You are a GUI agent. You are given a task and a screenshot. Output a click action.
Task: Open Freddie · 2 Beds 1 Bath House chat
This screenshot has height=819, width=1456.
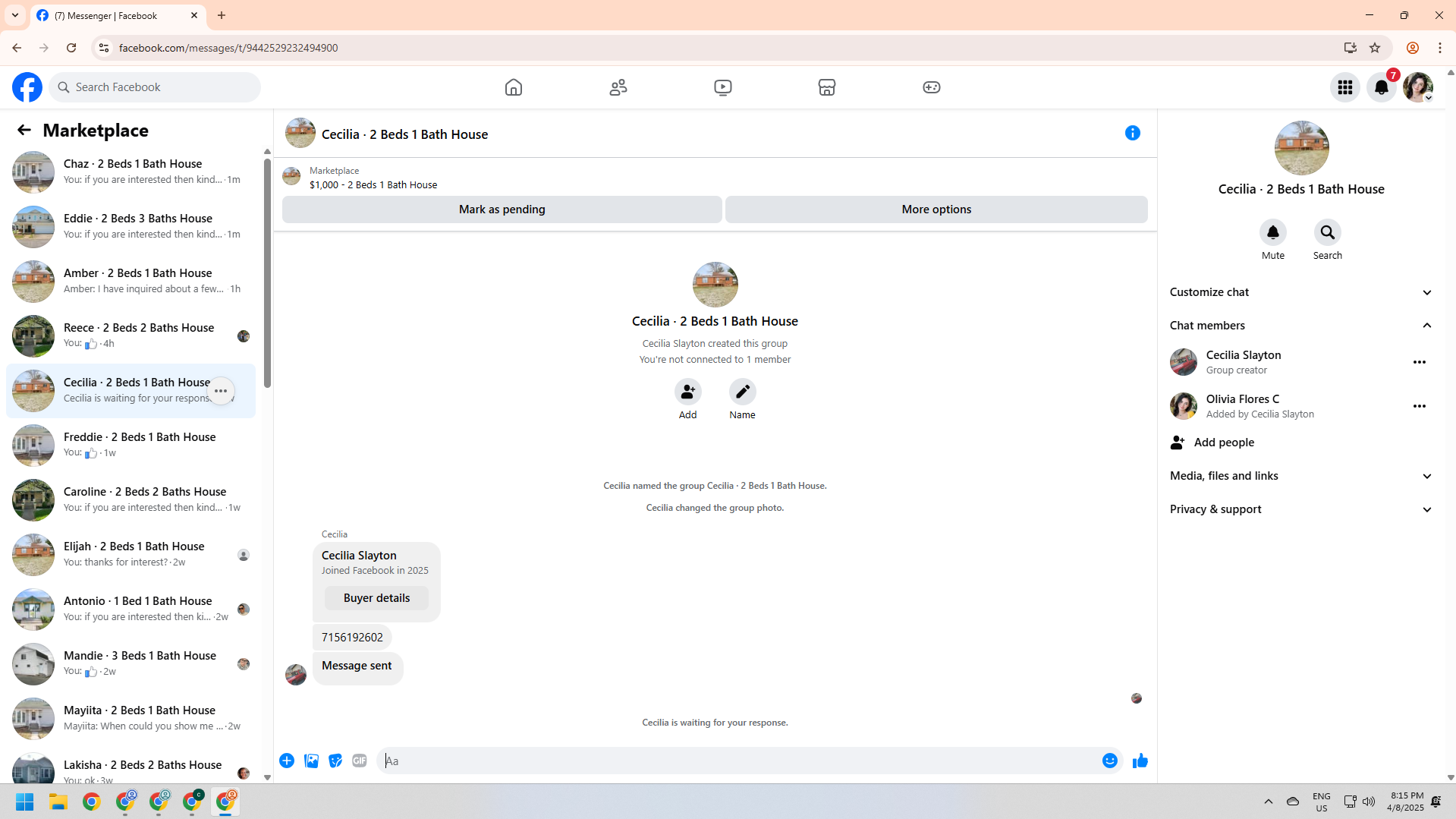coord(131,446)
